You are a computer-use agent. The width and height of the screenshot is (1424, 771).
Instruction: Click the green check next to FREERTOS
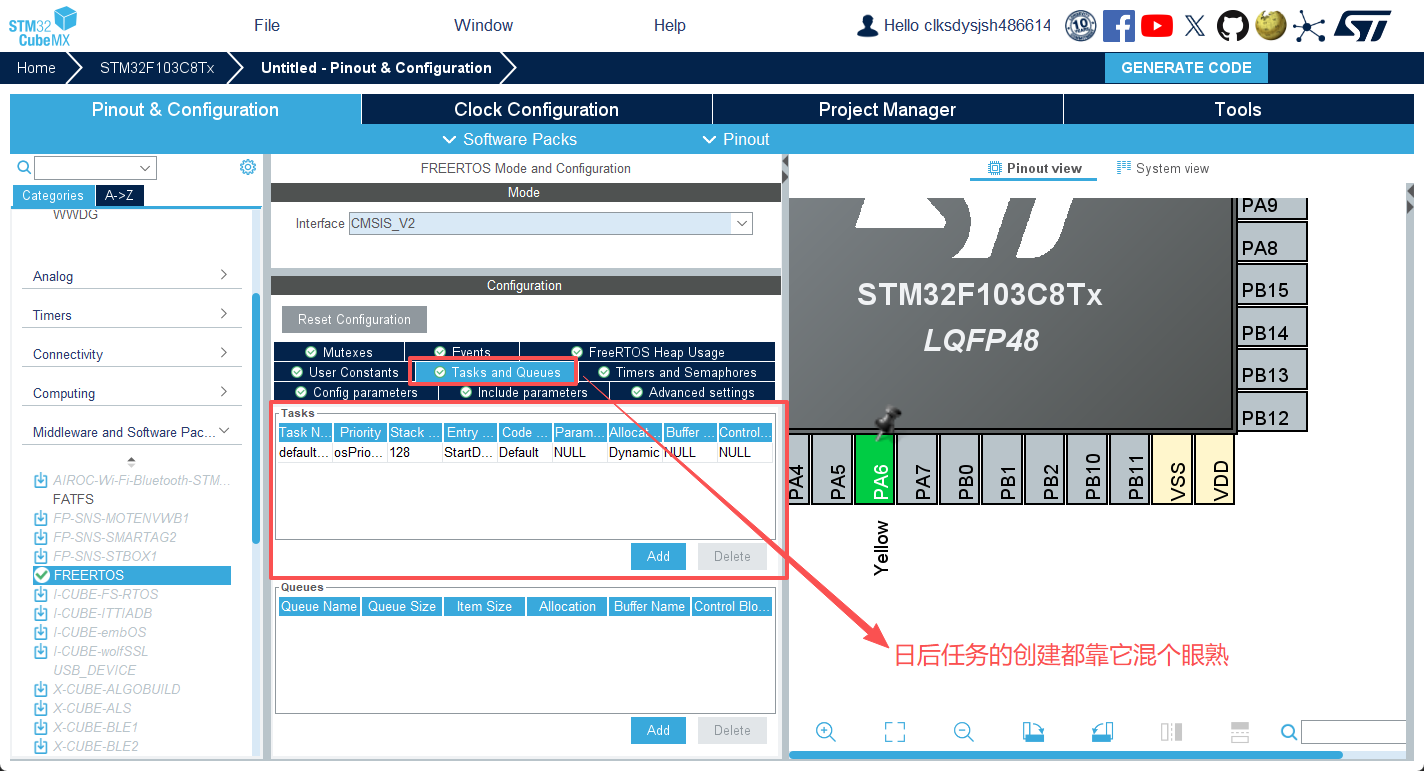tap(42, 575)
